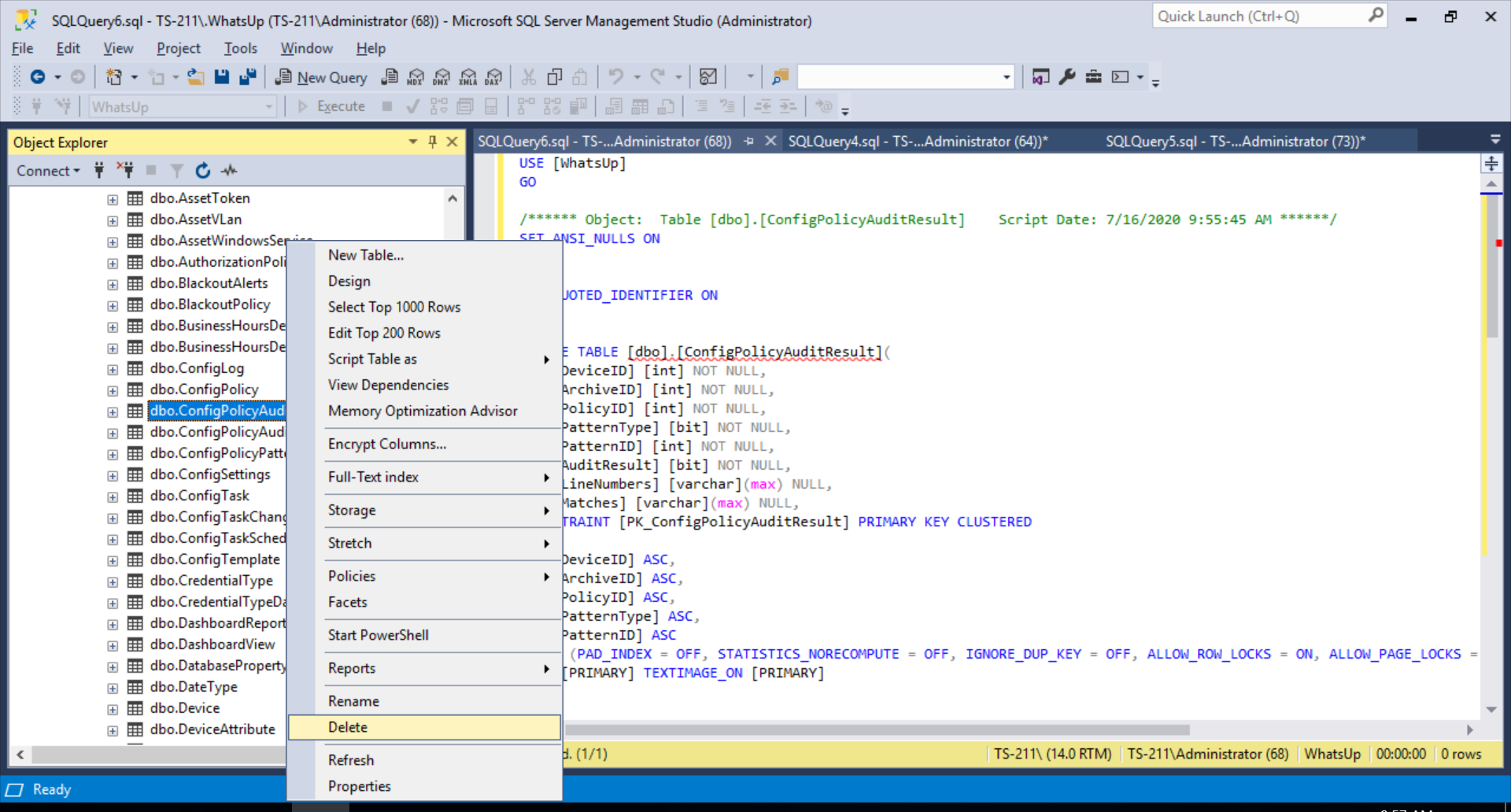The width and height of the screenshot is (1511, 812).
Task: Toggle the pin on the SQLQuery6.sql tab
Action: (748, 142)
